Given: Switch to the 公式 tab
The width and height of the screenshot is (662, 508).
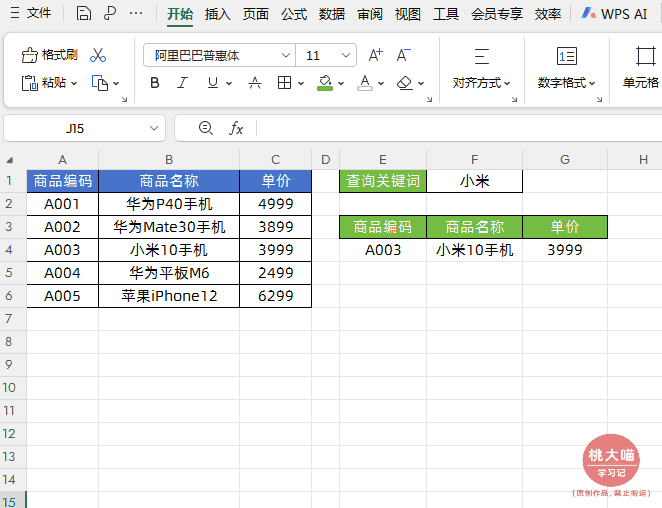Looking at the screenshot, I should pos(294,14).
